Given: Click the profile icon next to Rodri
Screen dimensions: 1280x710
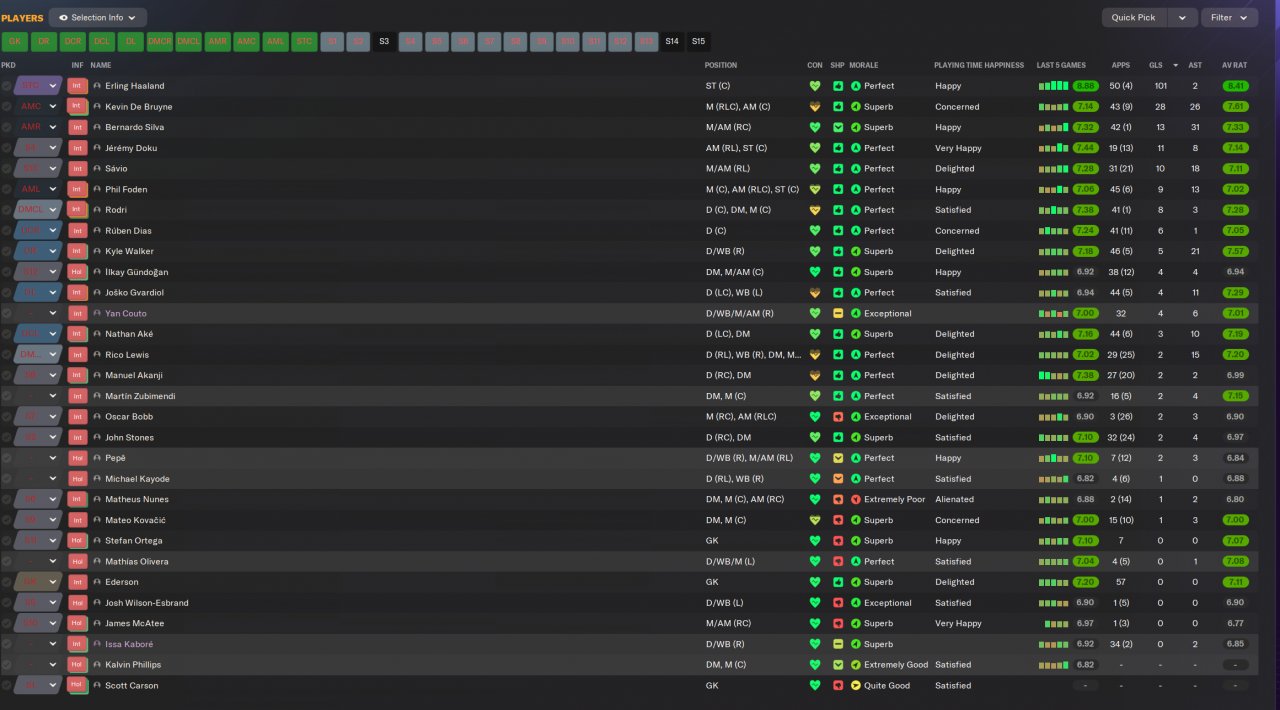Looking at the screenshot, I should coord(97,210).
